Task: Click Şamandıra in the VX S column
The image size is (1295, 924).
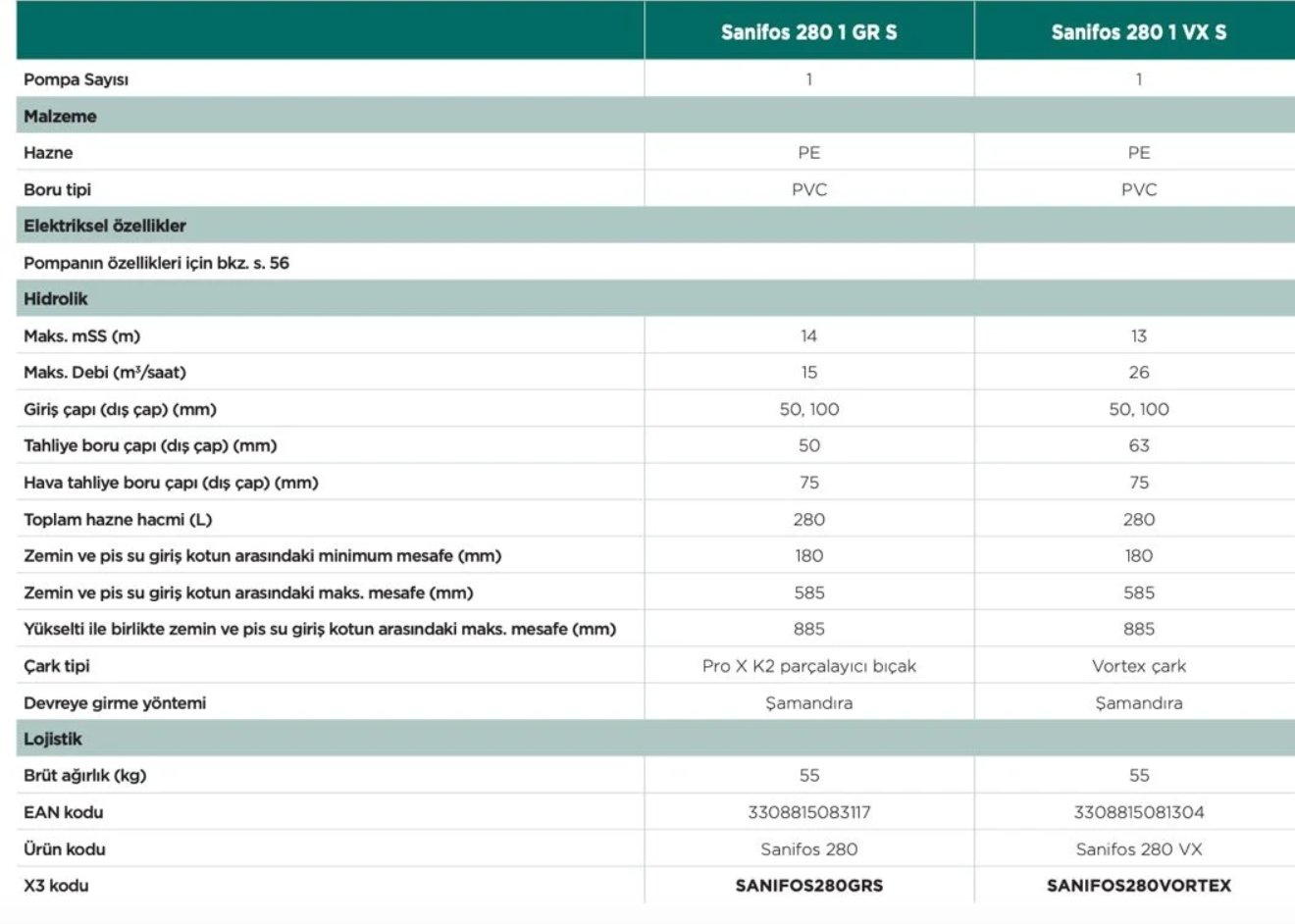Action: 1138,703
